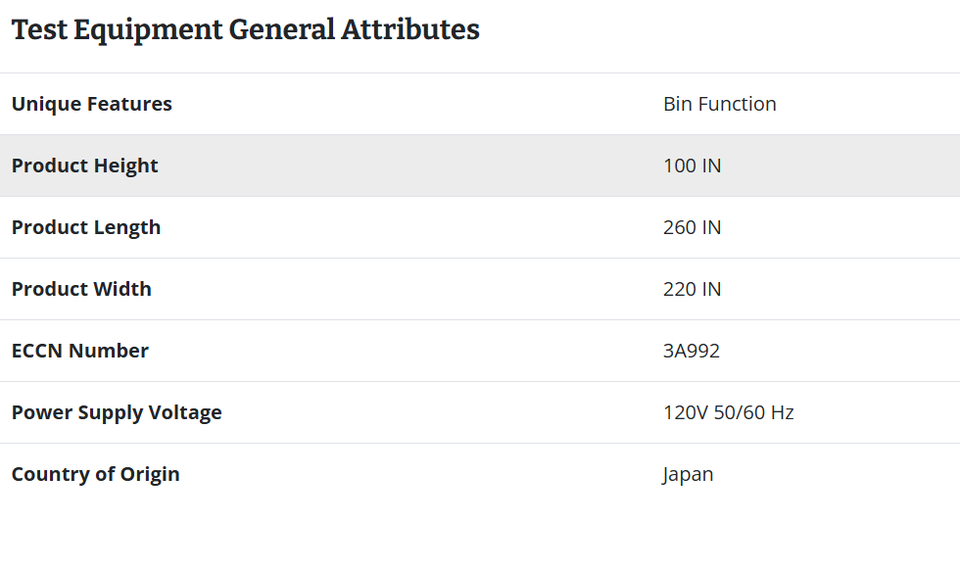Click the word Equipment in the heading
Screen dimensions: 960x571
148,31
